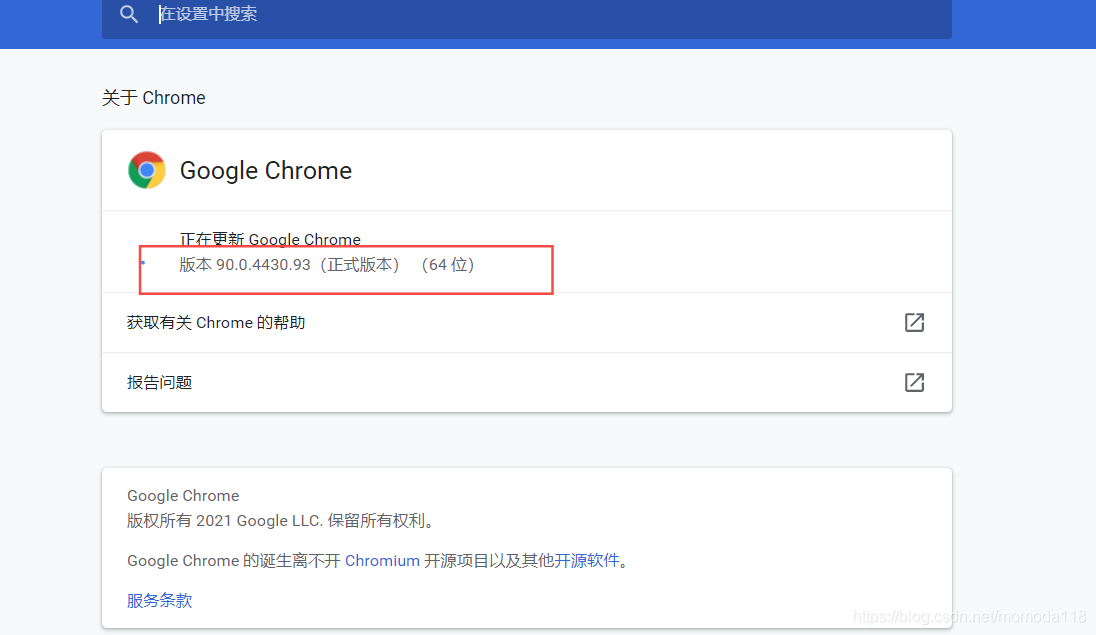Follow the Chromium hyperlink
1096x635 pixels.
click(x=382, y=561)
